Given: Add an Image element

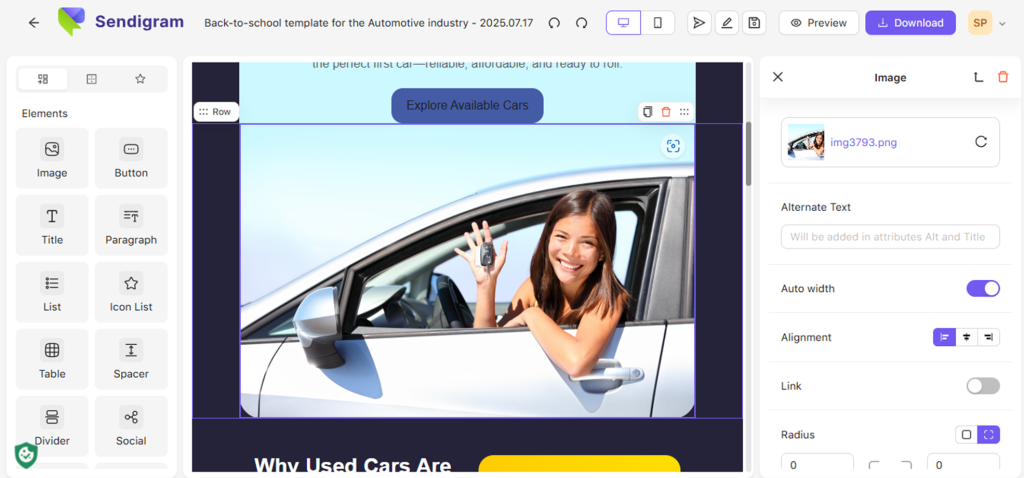Looking at the screenshot, I should click(52, 158).
